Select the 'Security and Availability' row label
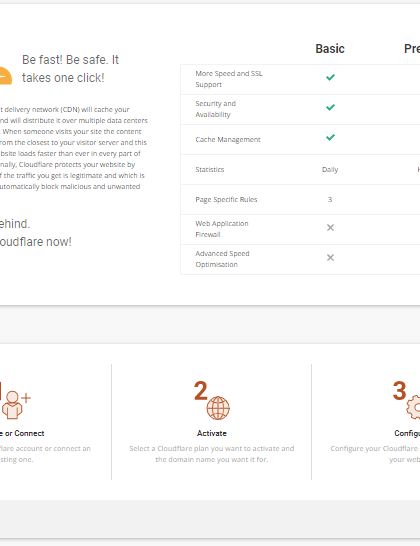 (x=216, y=109)
